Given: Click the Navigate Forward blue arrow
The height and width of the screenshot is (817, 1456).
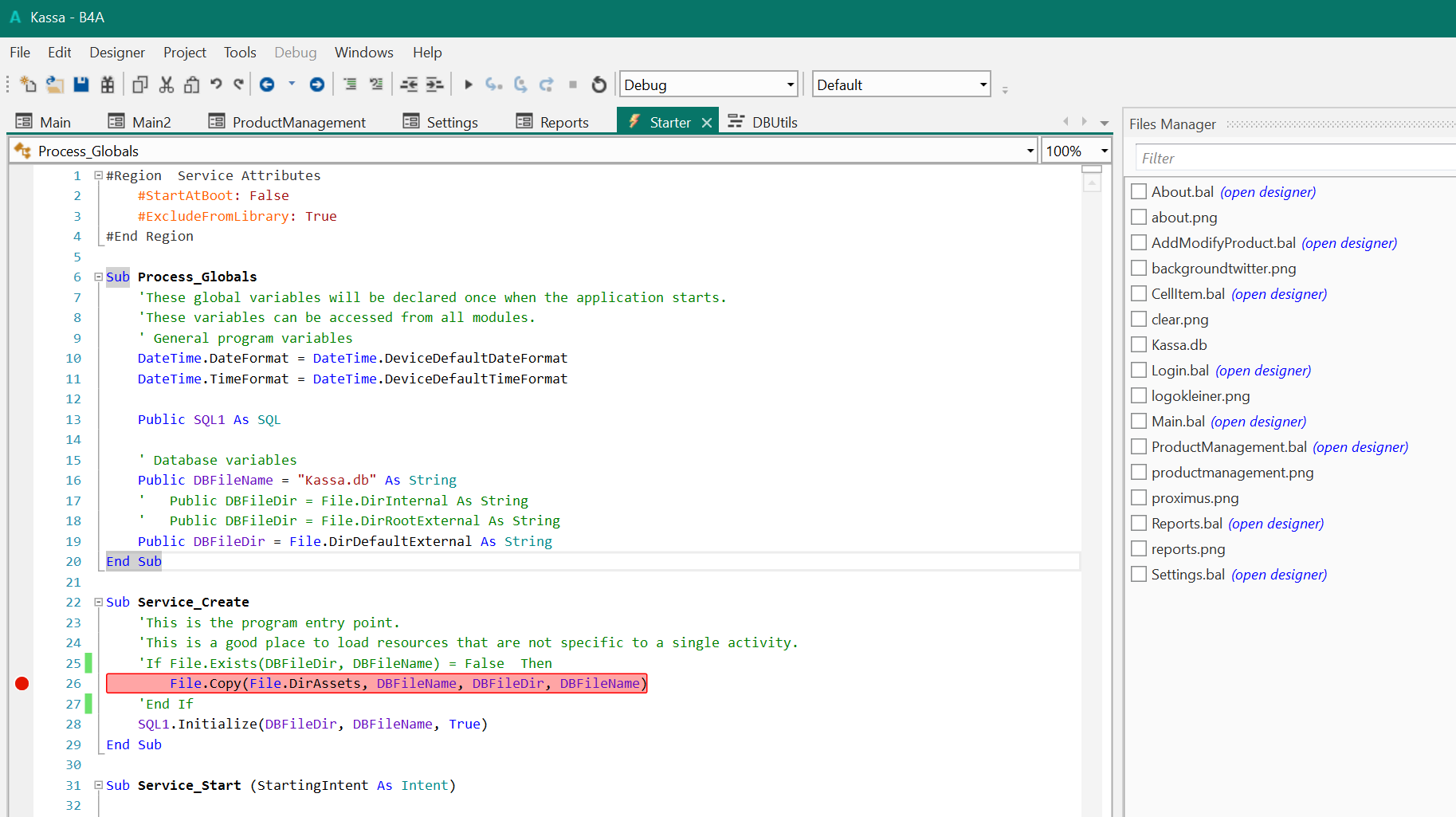Looking at the screenshot, I should tap(317, 84).
